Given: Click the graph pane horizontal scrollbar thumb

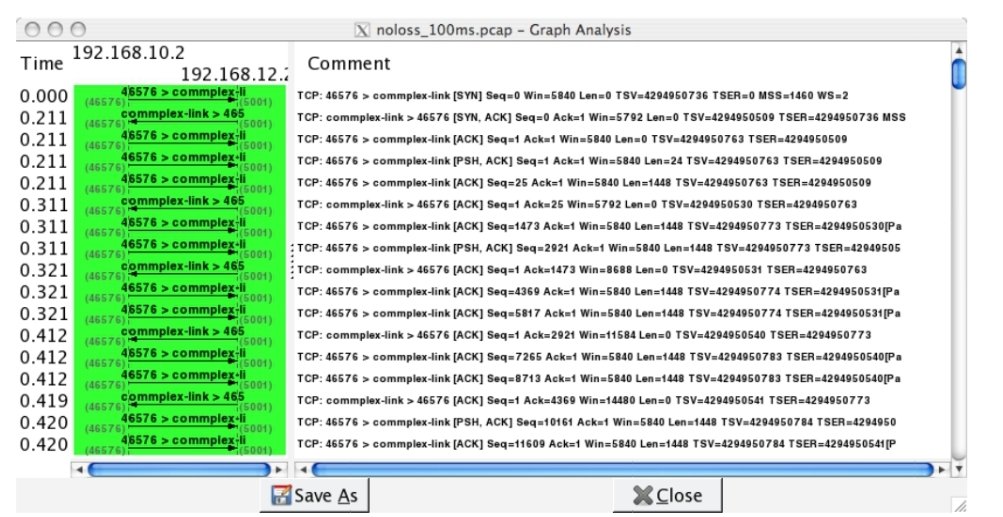Looking at the screenshot, I should 179,470.
